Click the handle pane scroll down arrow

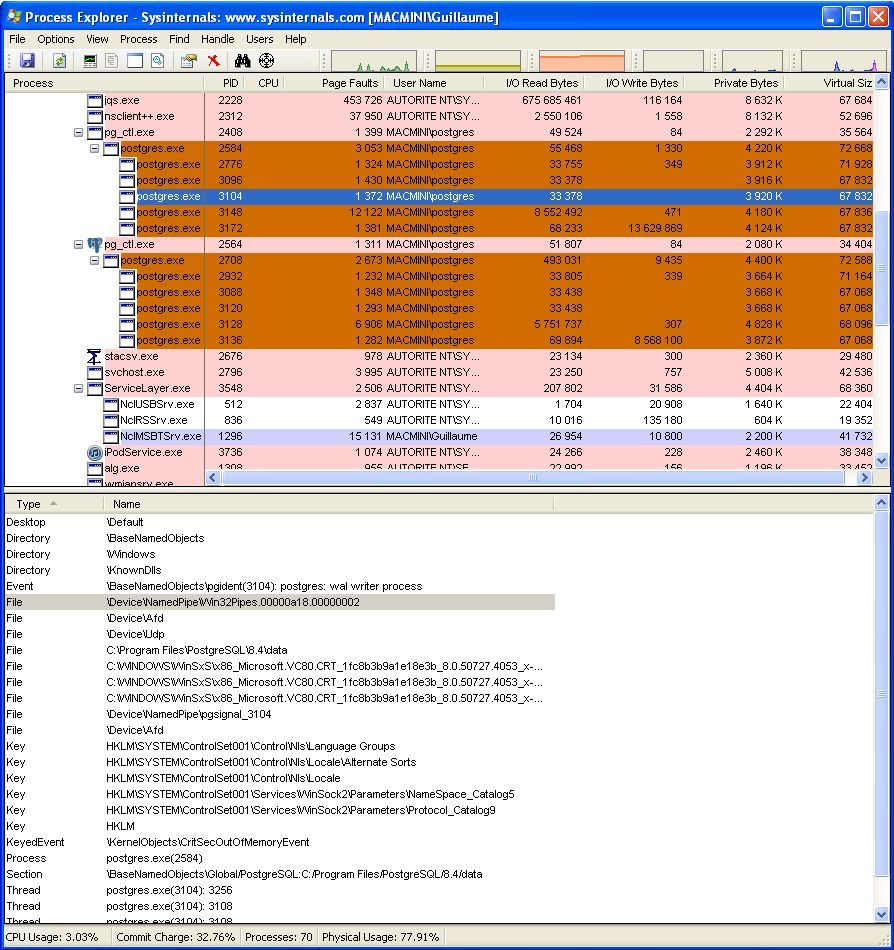pos(882,915)
